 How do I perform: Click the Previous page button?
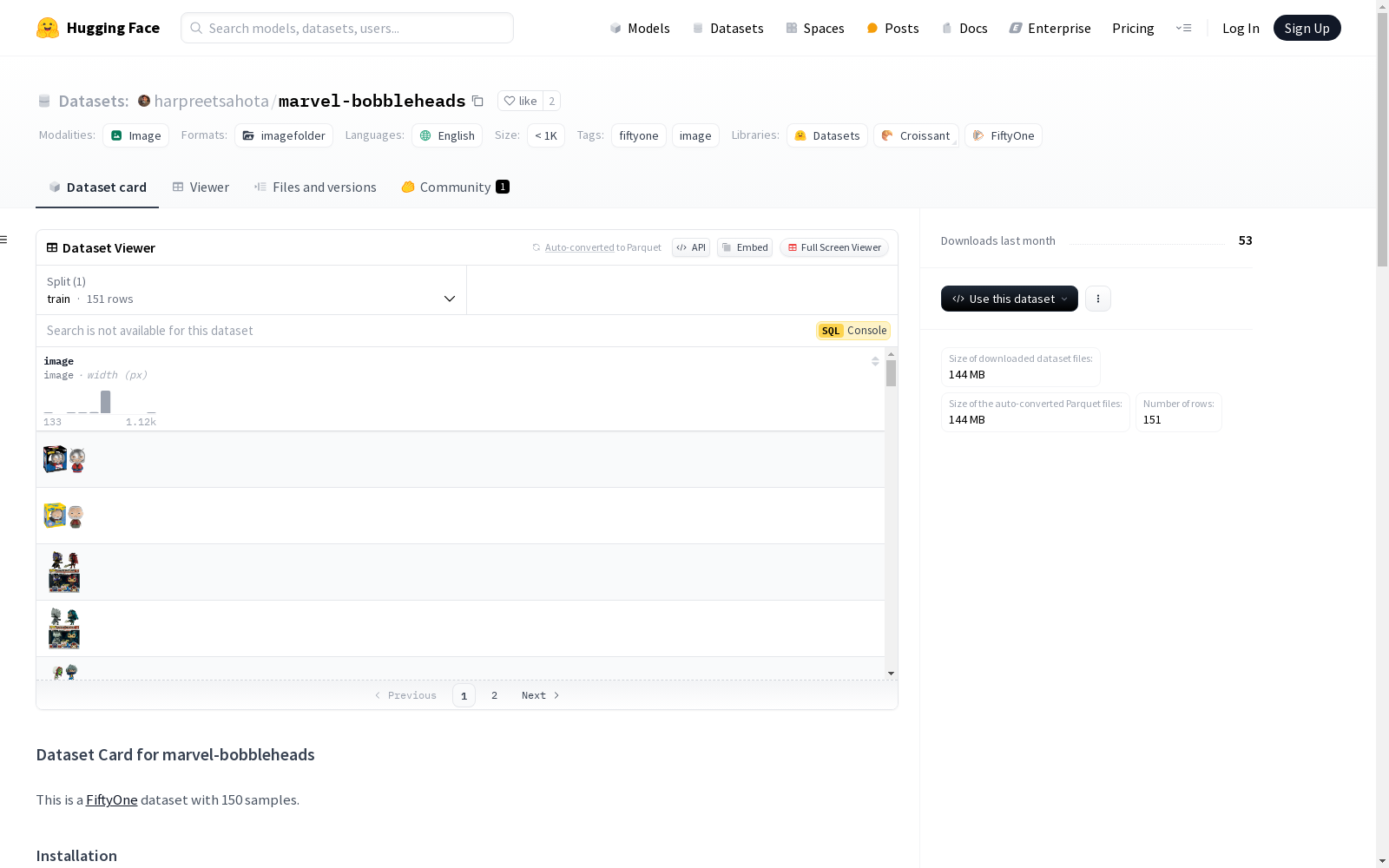click(405, 695)
